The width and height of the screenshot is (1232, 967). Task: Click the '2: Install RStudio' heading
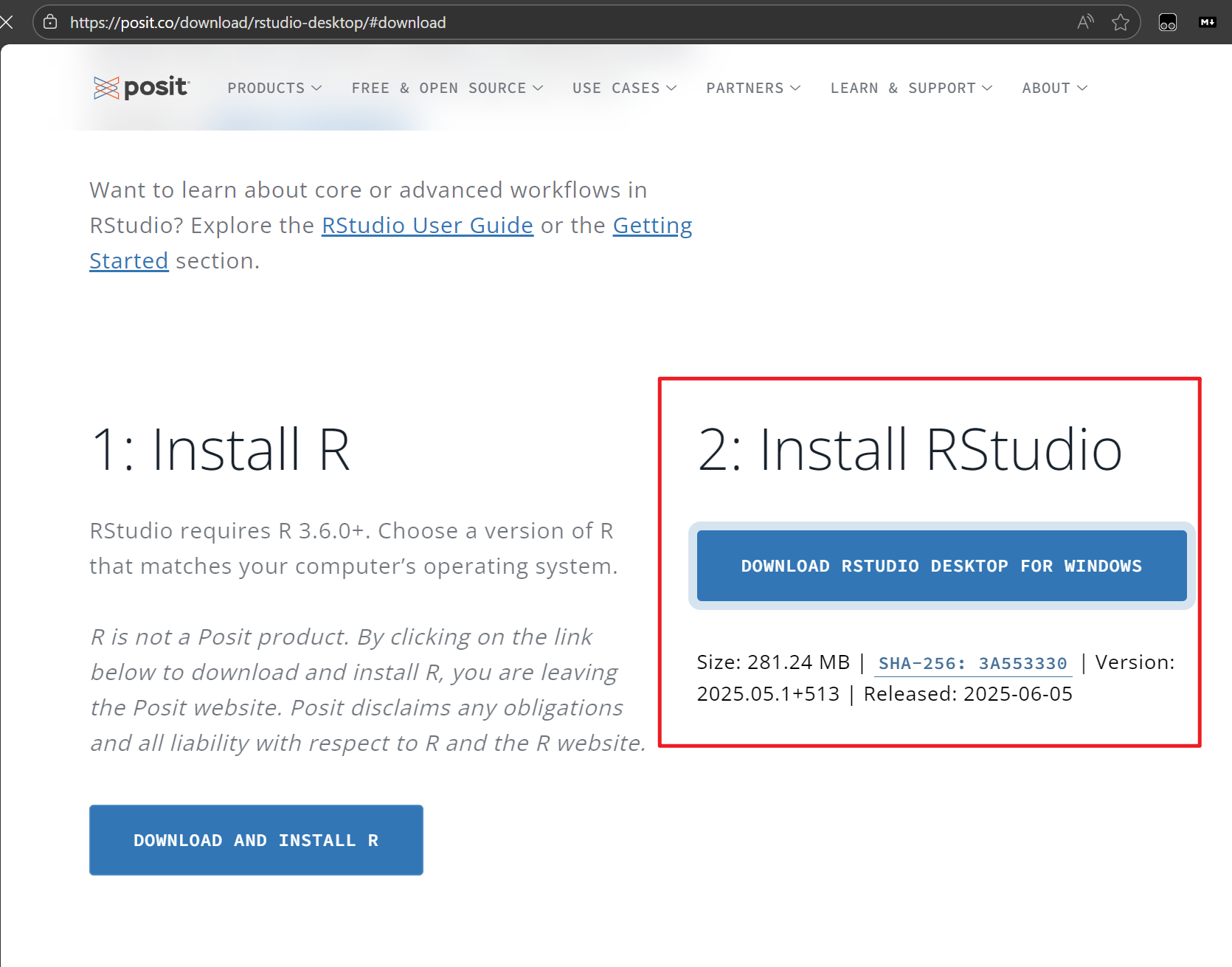tap(910, 449)
